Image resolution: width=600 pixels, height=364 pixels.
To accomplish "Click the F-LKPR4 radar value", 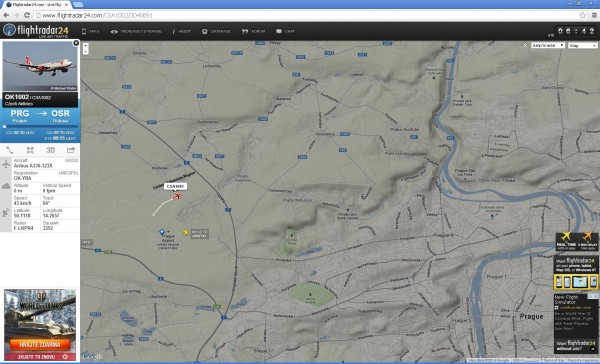I will [23, 228].
